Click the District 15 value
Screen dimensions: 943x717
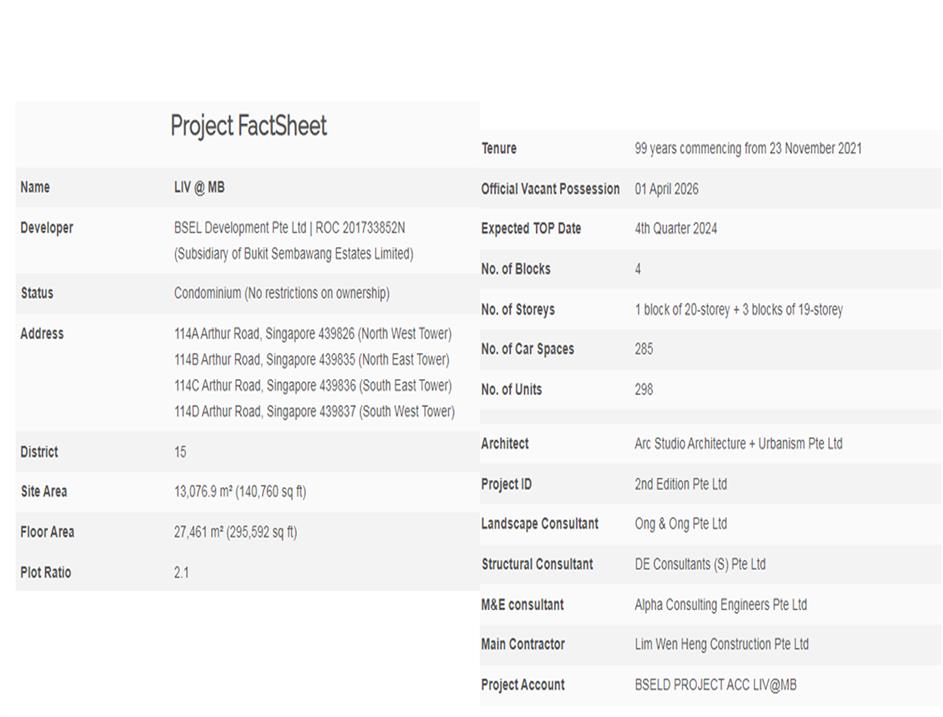click(180, 452)
